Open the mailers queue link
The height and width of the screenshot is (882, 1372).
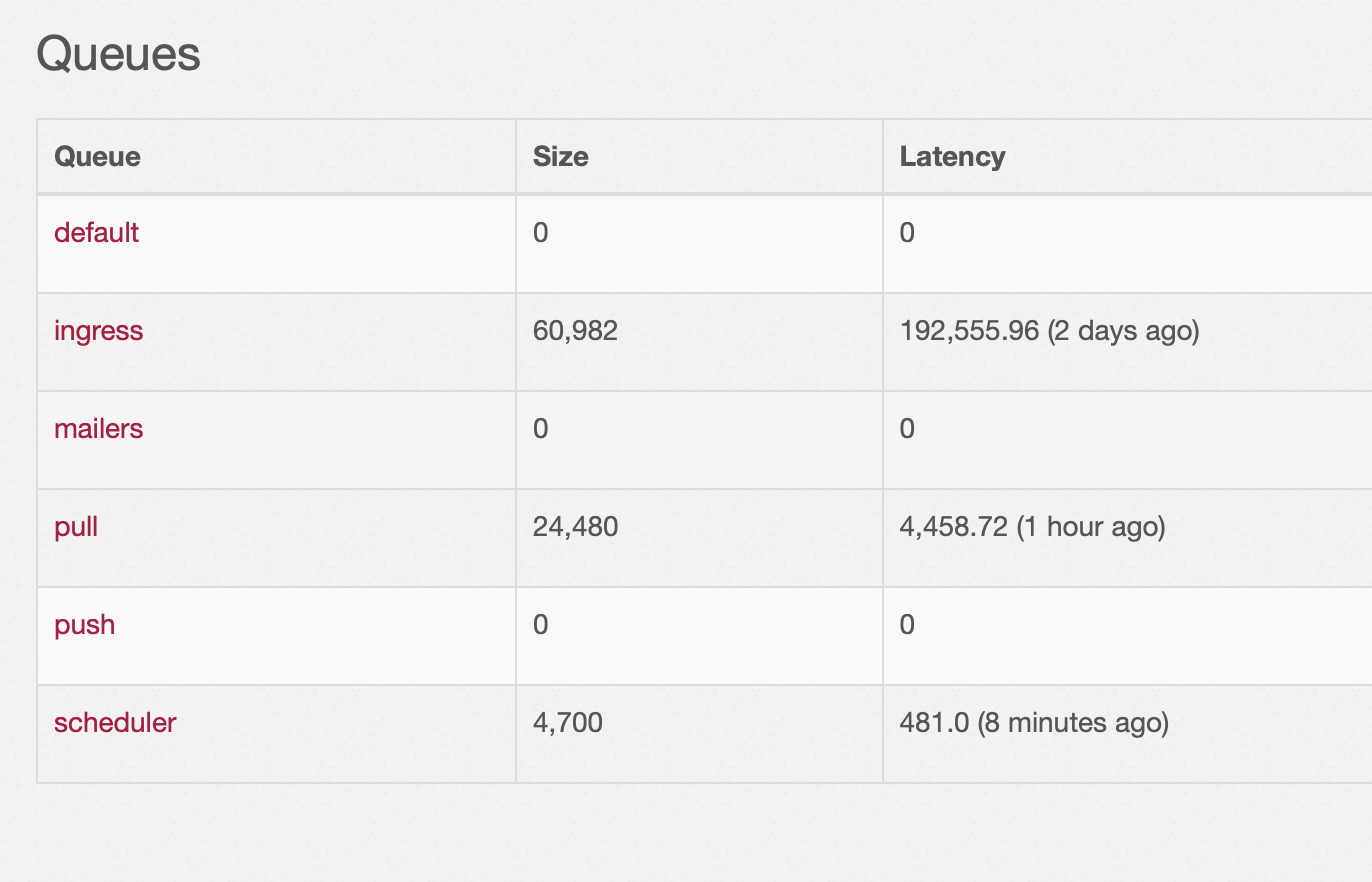pyautogui.click(x=98, y=429)
